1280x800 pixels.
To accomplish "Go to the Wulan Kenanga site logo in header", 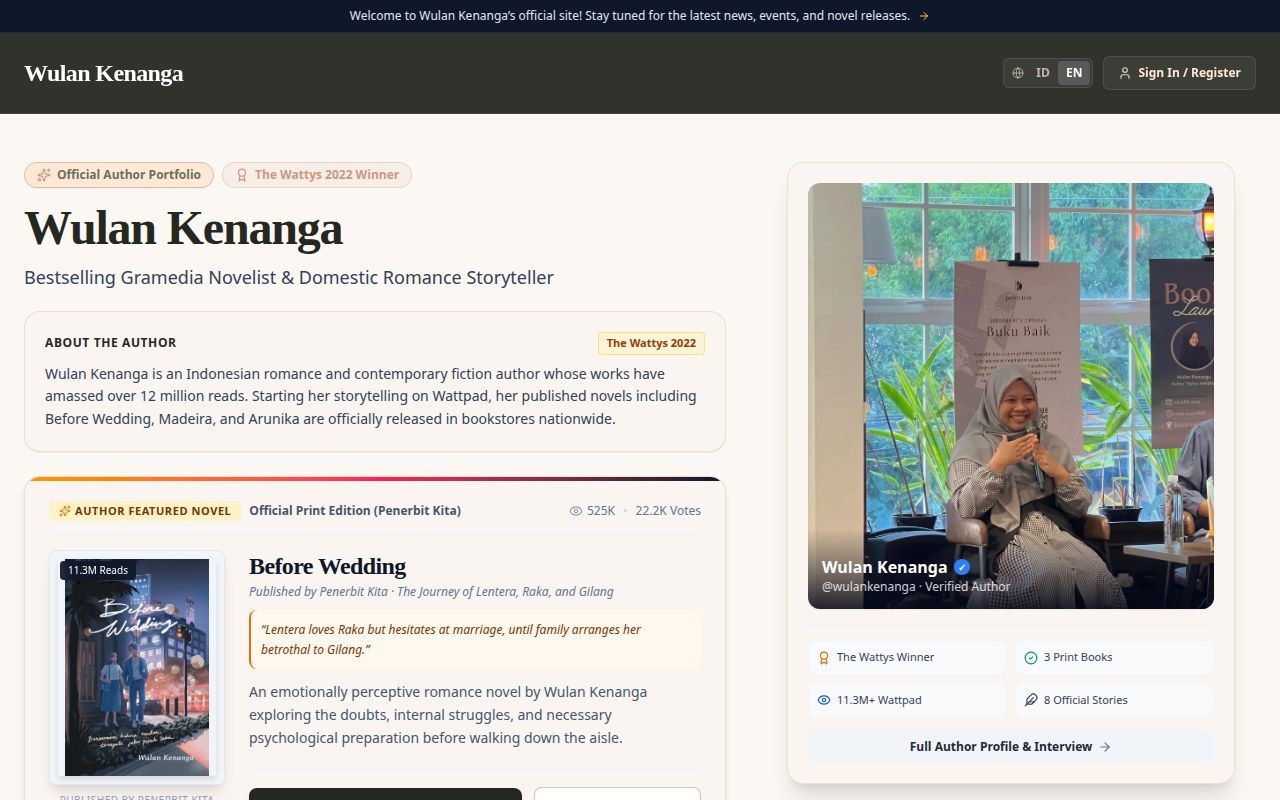I will pyautogui.click(x=104, y=73).
